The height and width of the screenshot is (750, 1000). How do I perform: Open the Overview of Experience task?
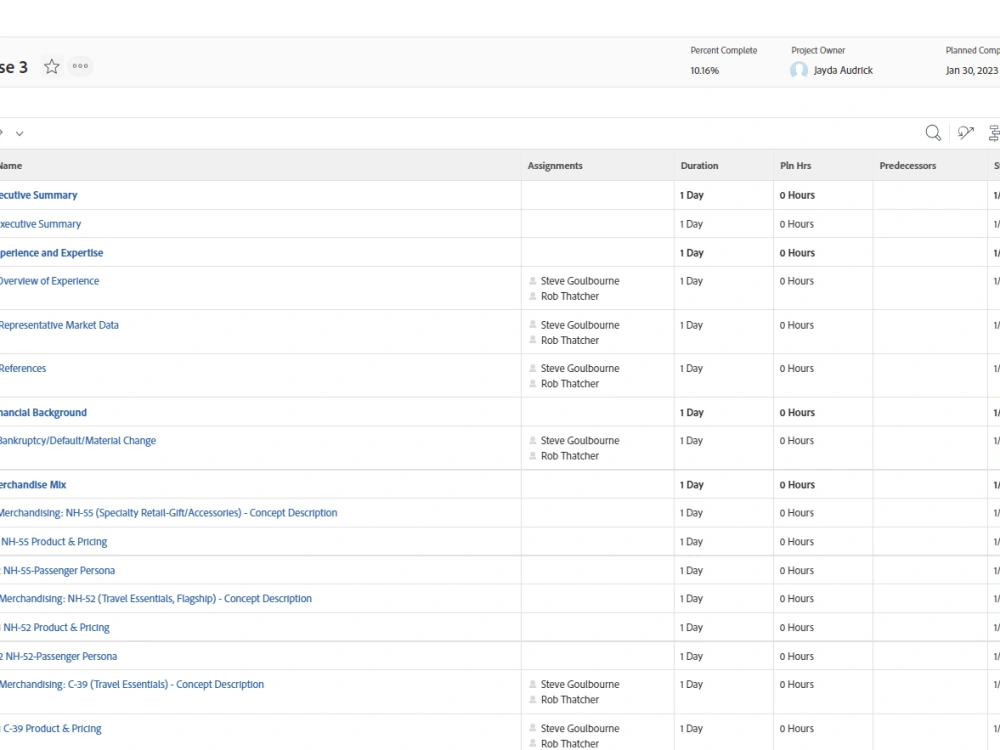point(49,281)
